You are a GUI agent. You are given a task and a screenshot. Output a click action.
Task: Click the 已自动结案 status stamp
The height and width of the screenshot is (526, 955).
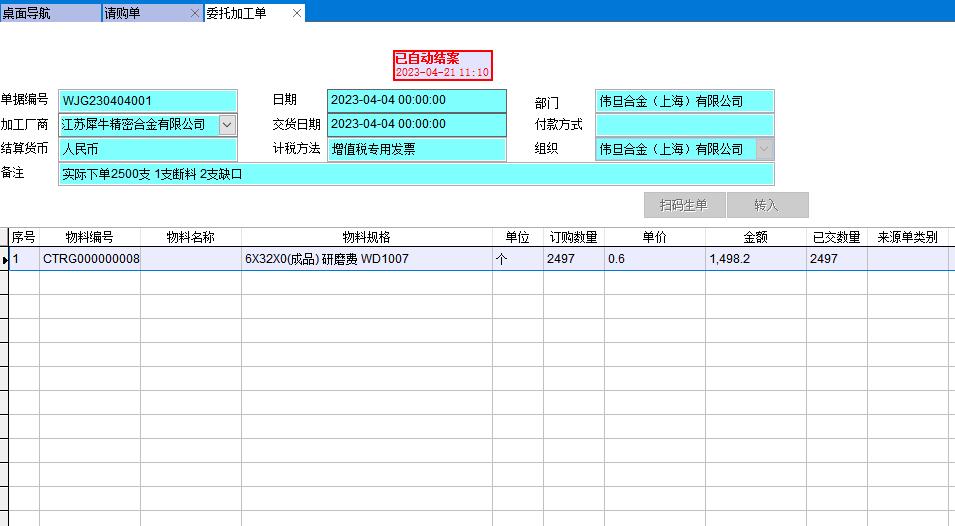click(442, 65)
